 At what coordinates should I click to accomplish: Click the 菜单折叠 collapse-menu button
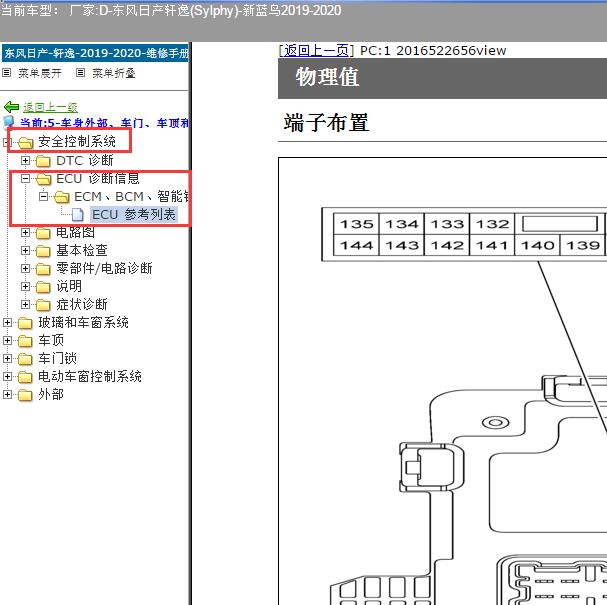[x=114, y=73]
